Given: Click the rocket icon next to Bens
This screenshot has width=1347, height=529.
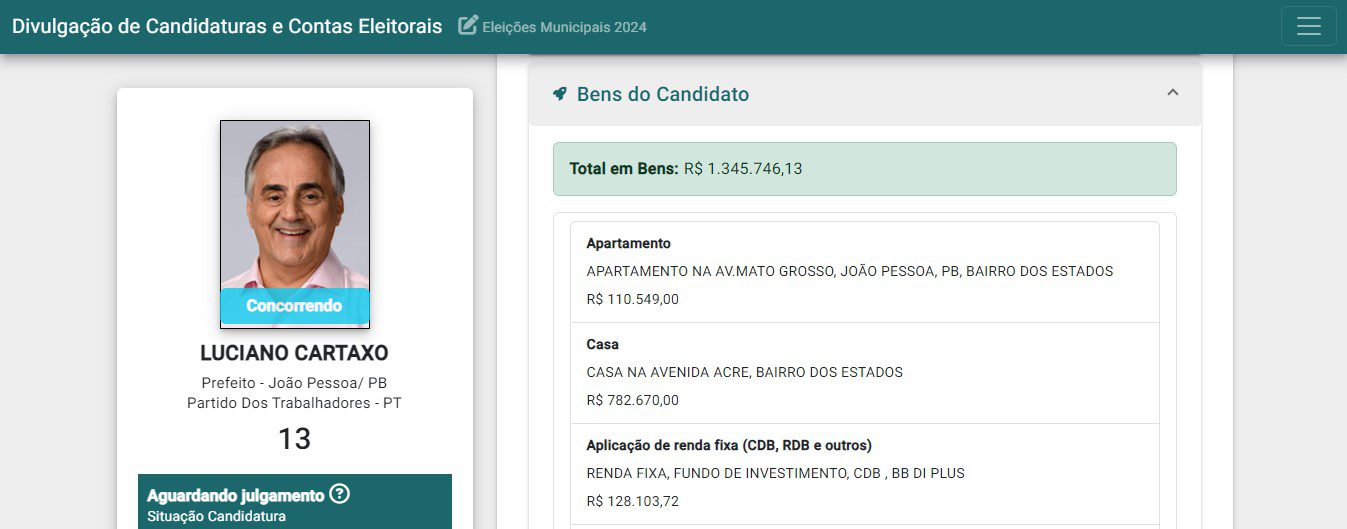Looking at the screenshot, I should point(560,94).
